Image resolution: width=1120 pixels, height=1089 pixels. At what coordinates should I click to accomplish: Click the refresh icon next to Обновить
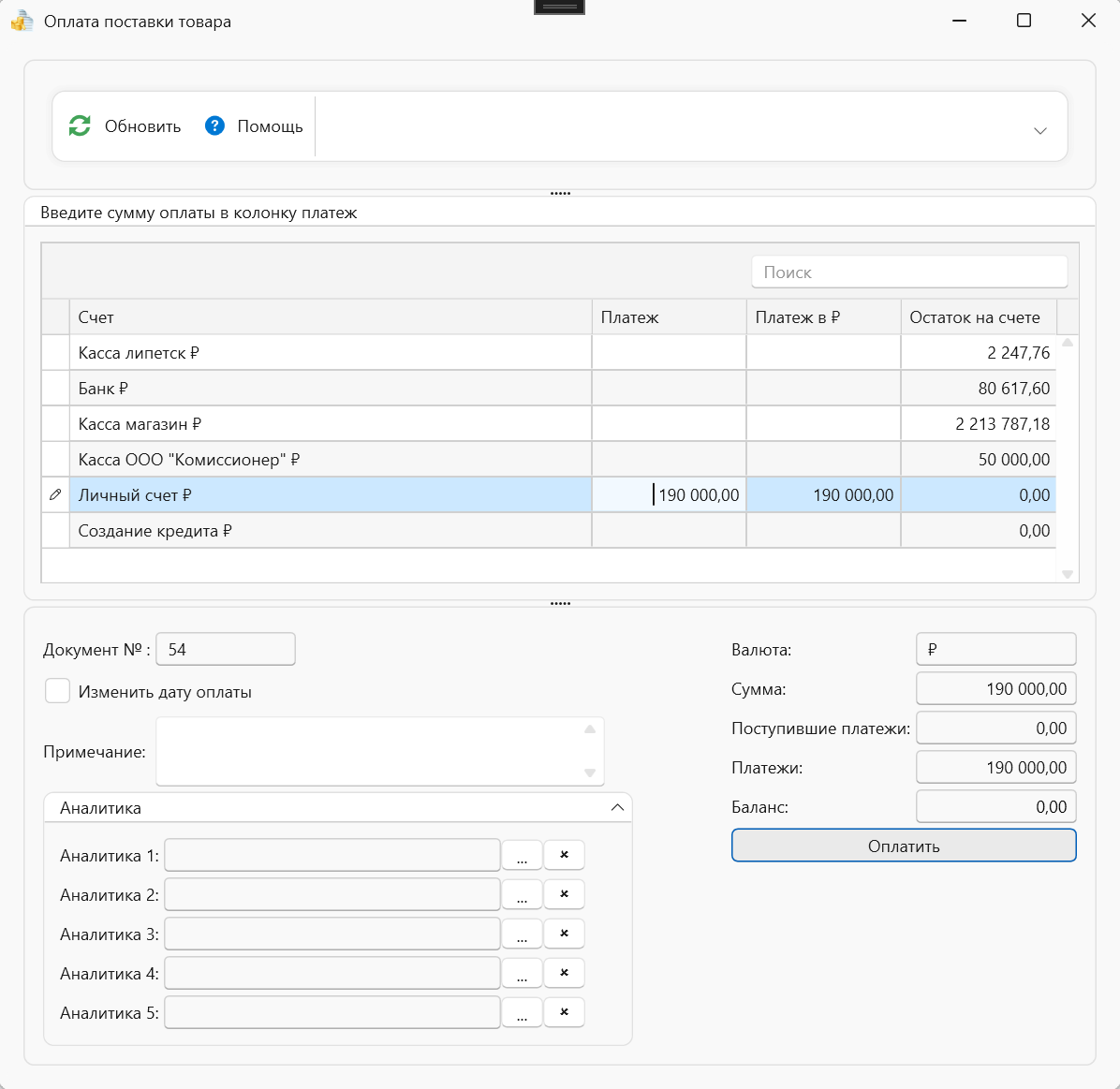coord(80,125)
